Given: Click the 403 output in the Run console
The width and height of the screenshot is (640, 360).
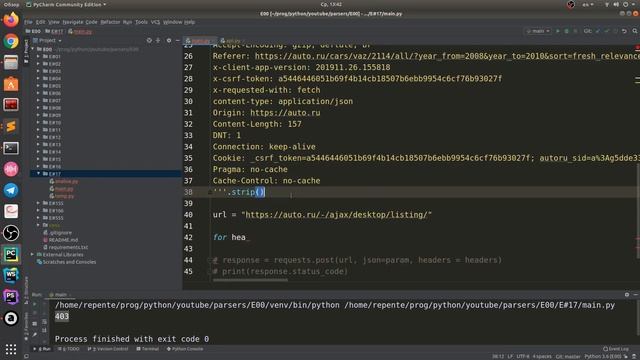Looking at the screenshot, I should [62, 316].
